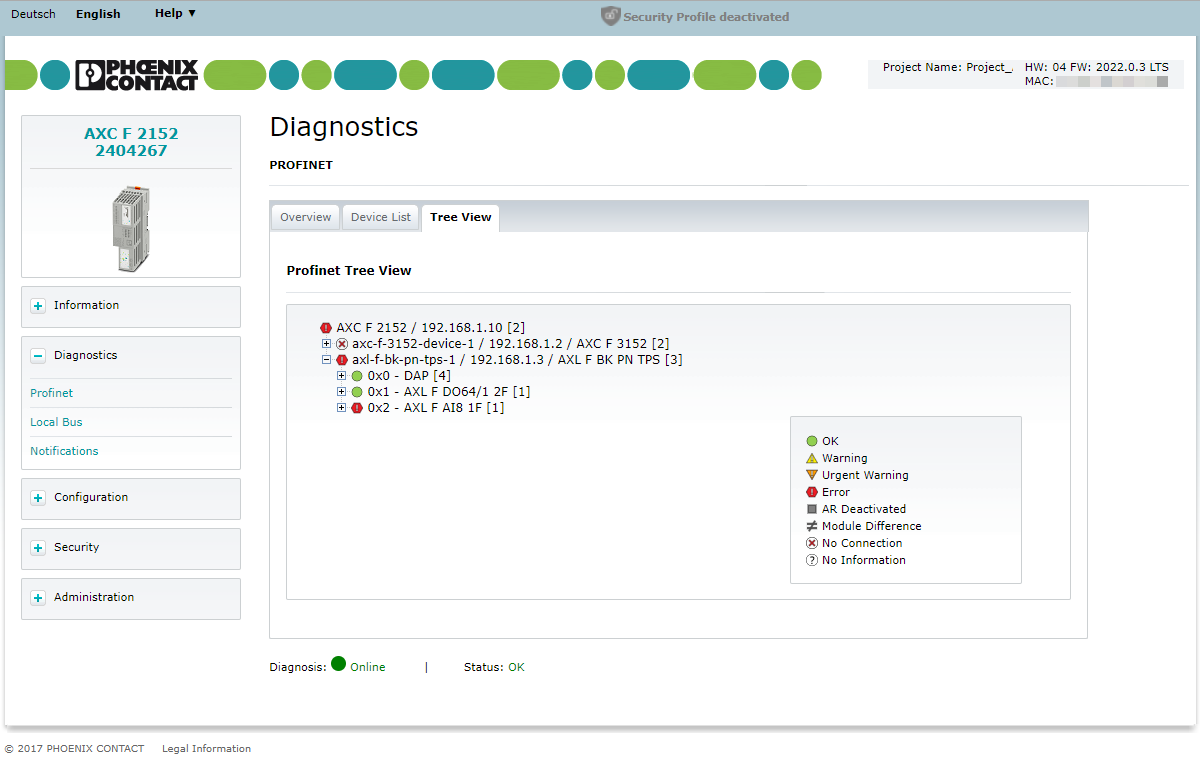Click the Security Profile shield icon
1200x760 pixels.
[x=610, y=16]
